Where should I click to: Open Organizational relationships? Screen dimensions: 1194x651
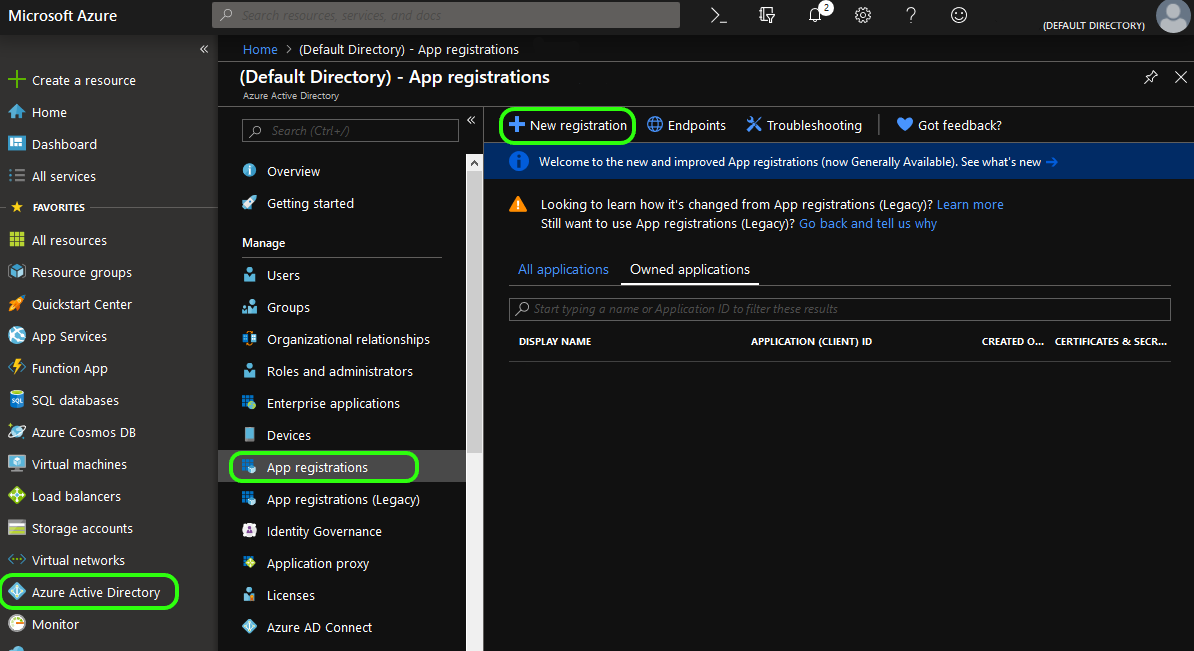click(336, 339)
